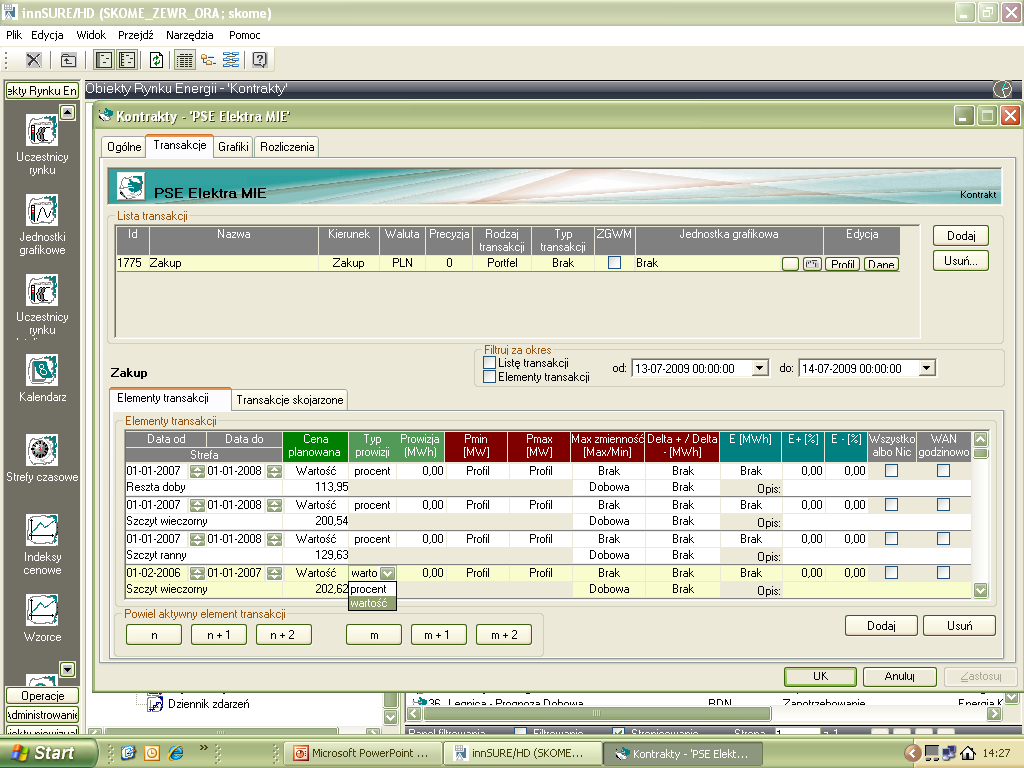The width and height of the screenshot is (1024, 768).
Task: Click the sidebar scroll-down arrow button
Action: tap(67, 669)
